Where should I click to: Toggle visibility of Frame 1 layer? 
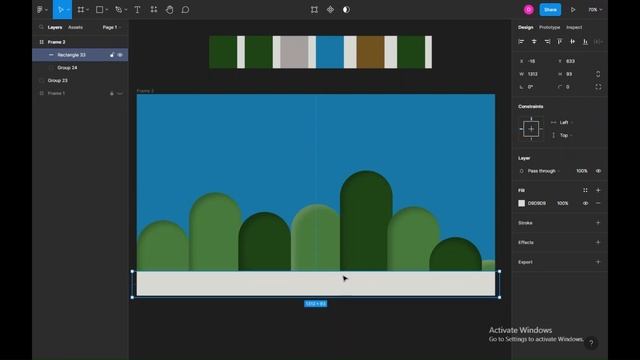pyautogui.click(x=120, y=93)
